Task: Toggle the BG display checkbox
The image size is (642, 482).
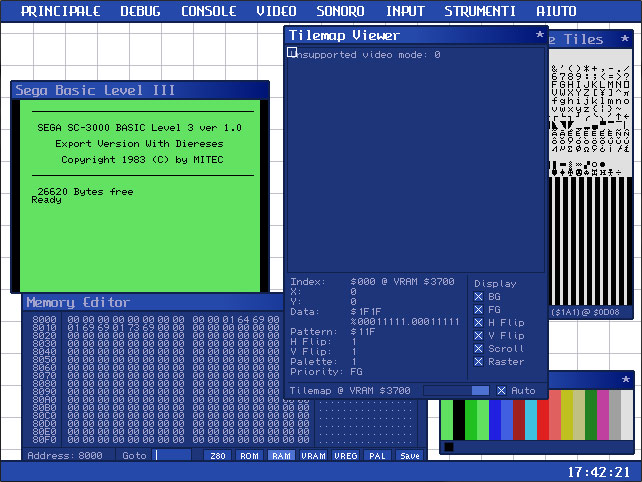Action: (478, 296)
